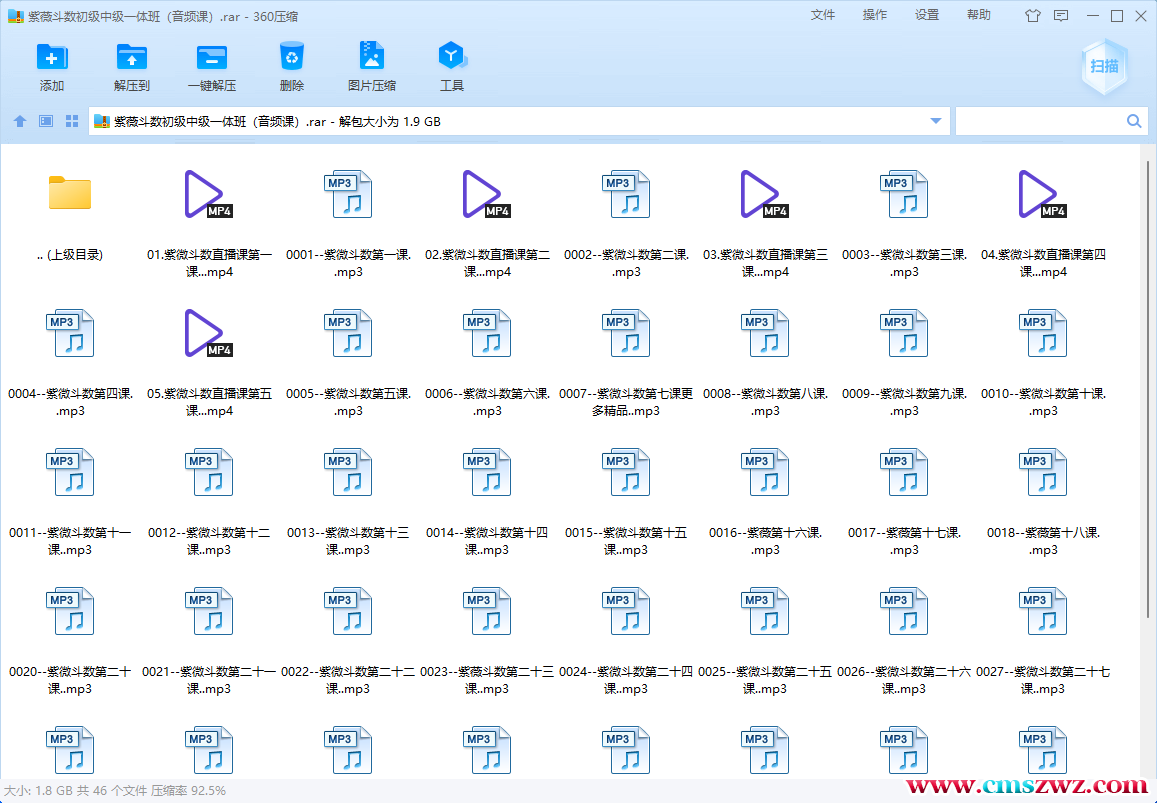
Task: Switch to the list view mode icon
Action: click(x=46, y=121)
